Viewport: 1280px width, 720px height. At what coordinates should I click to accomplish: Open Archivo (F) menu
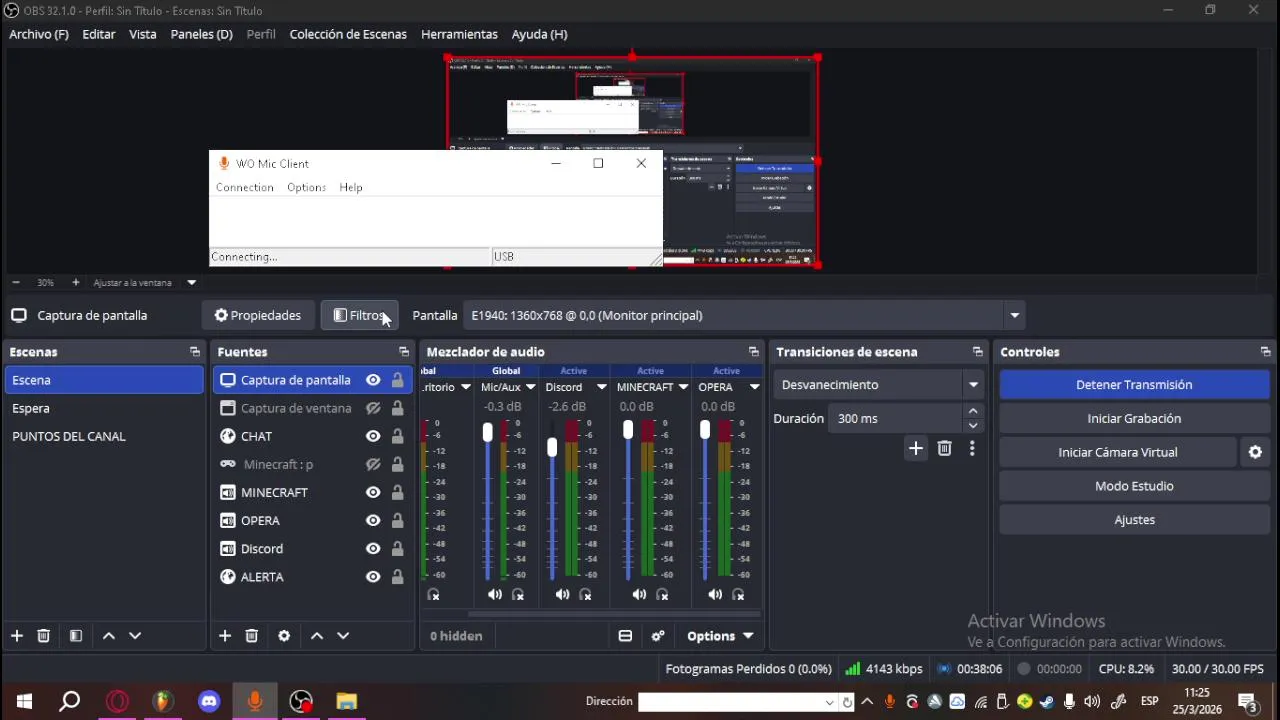click(39, 34)
